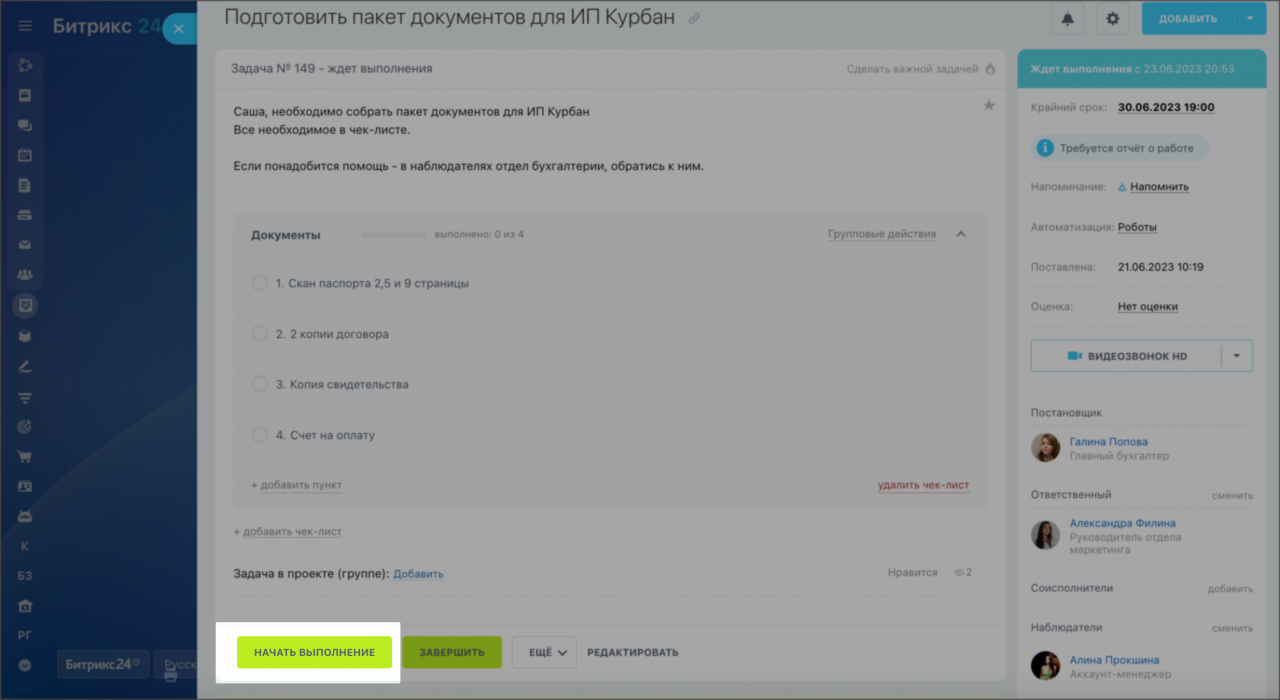The image size is (1280, 700).
Task: Mark task important with flame icon
Action: (x=990, y=69)
